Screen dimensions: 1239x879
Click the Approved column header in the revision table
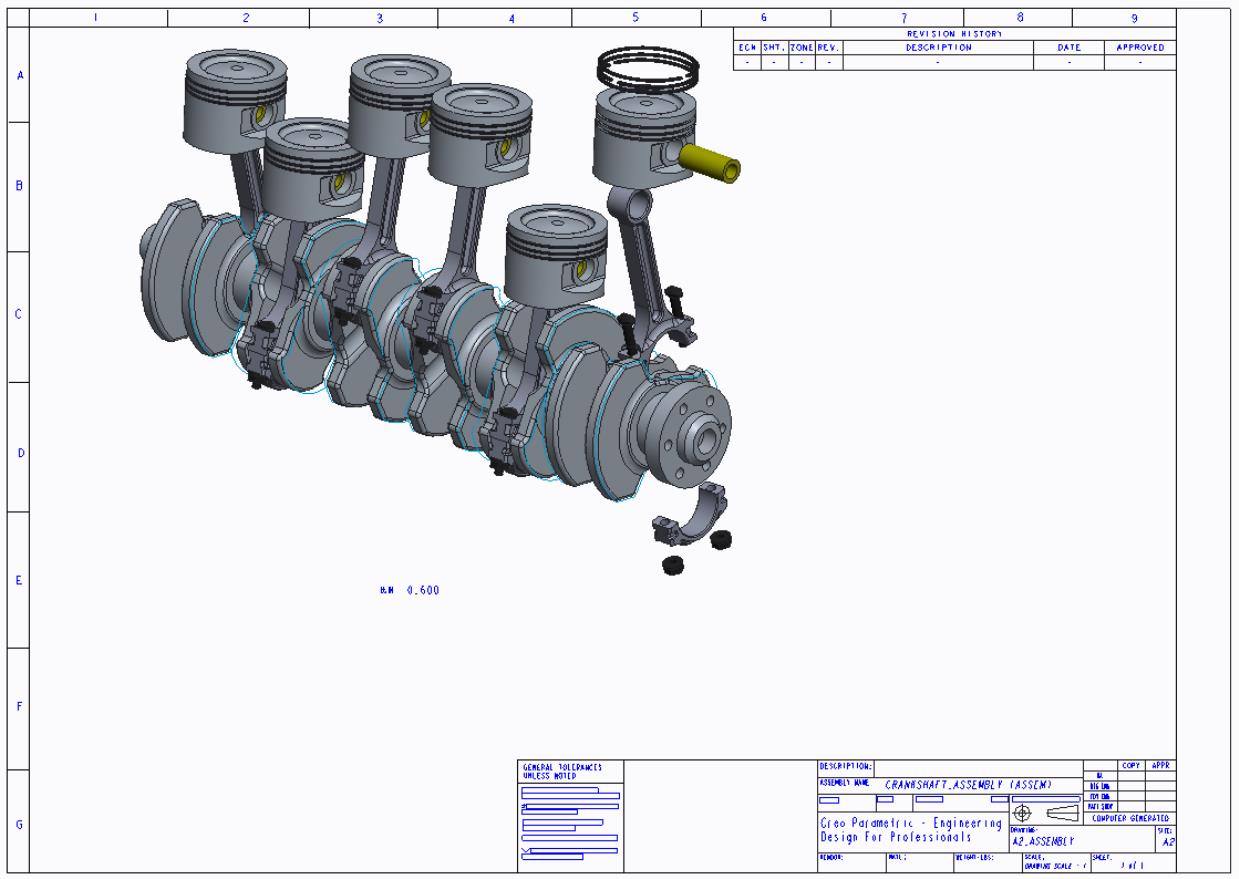(x=1139, y=47)
